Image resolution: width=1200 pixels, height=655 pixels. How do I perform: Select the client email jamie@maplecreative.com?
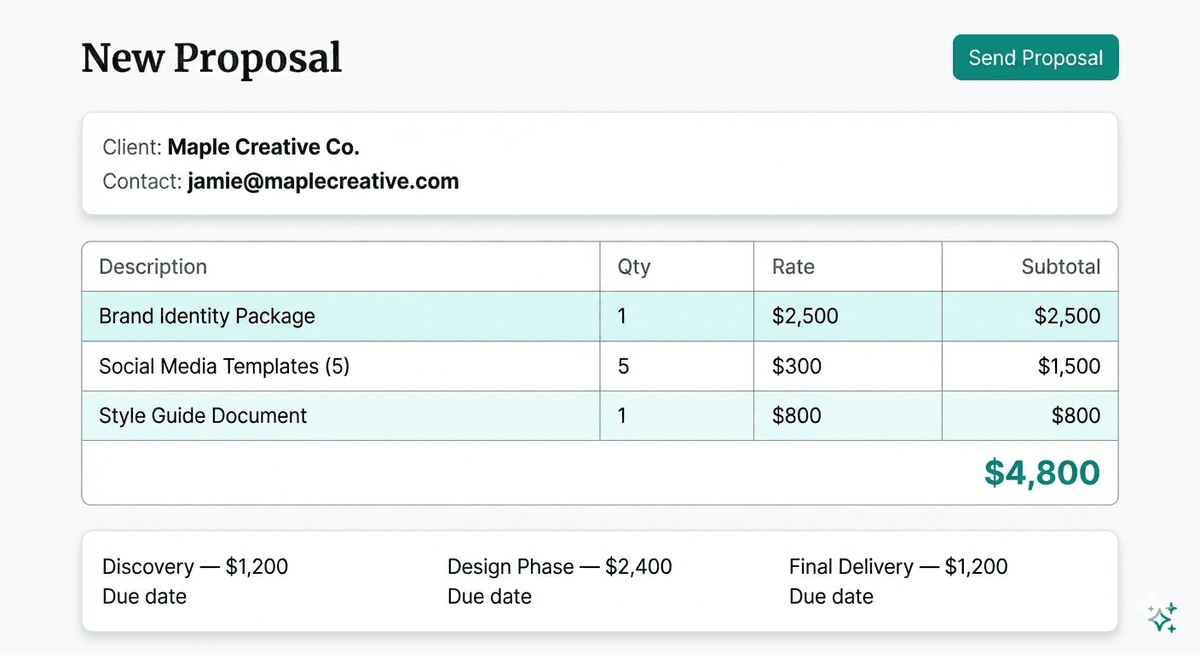click(x=323, y=181)
